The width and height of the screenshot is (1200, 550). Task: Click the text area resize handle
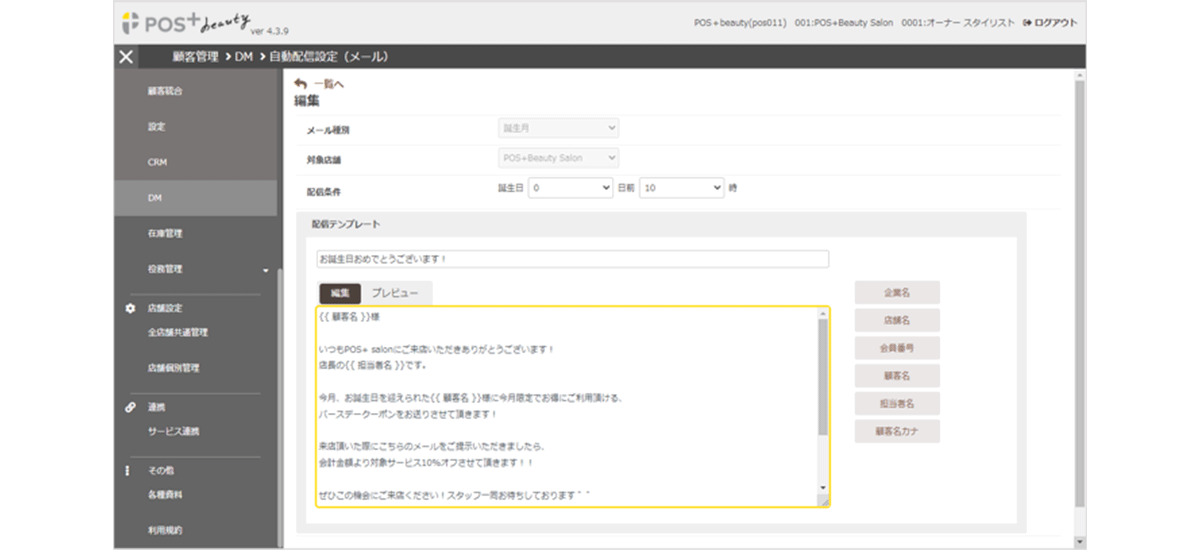tap(823, 501)
